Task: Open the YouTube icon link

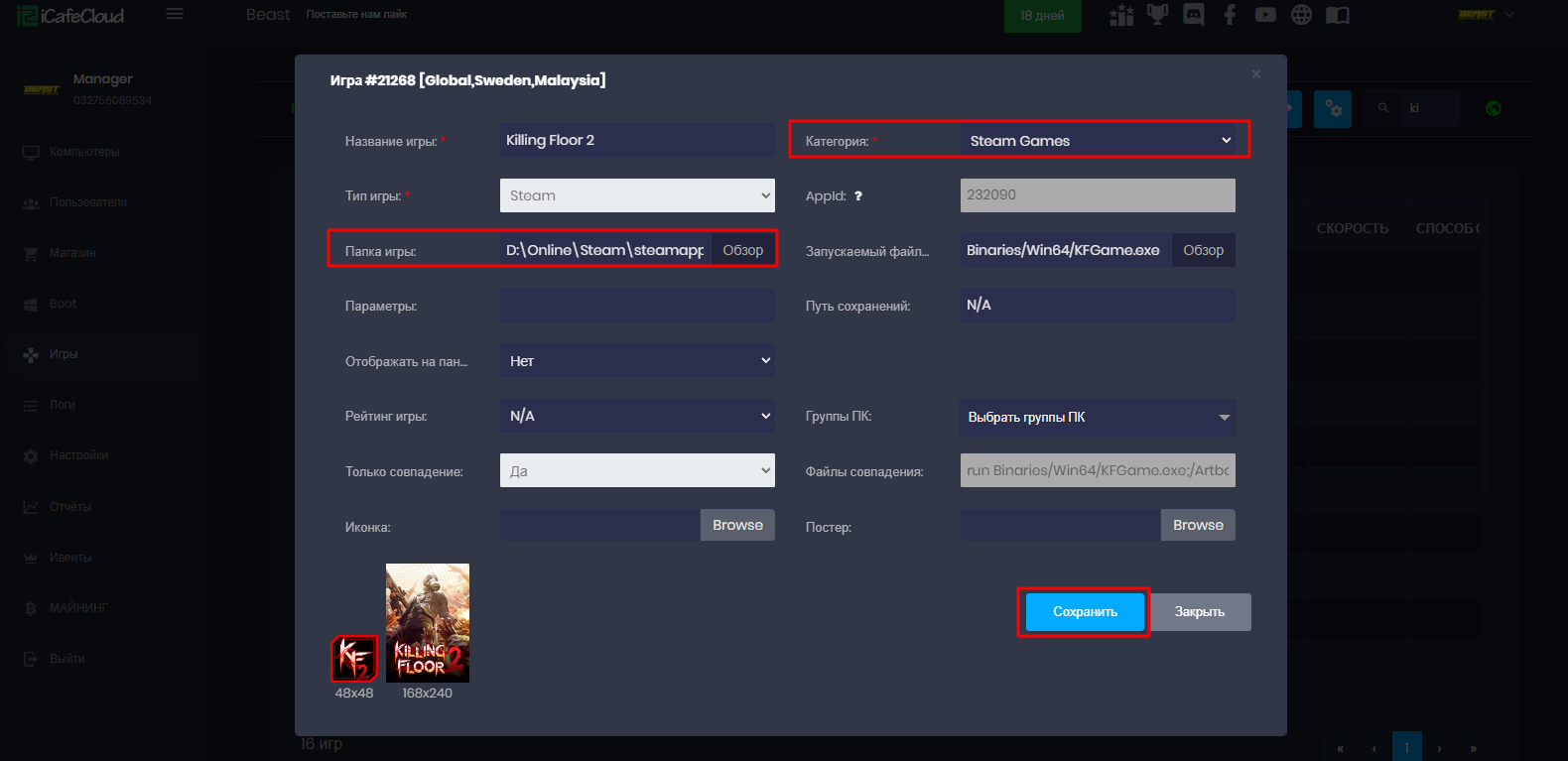Action: click(x=1265, y=15)
